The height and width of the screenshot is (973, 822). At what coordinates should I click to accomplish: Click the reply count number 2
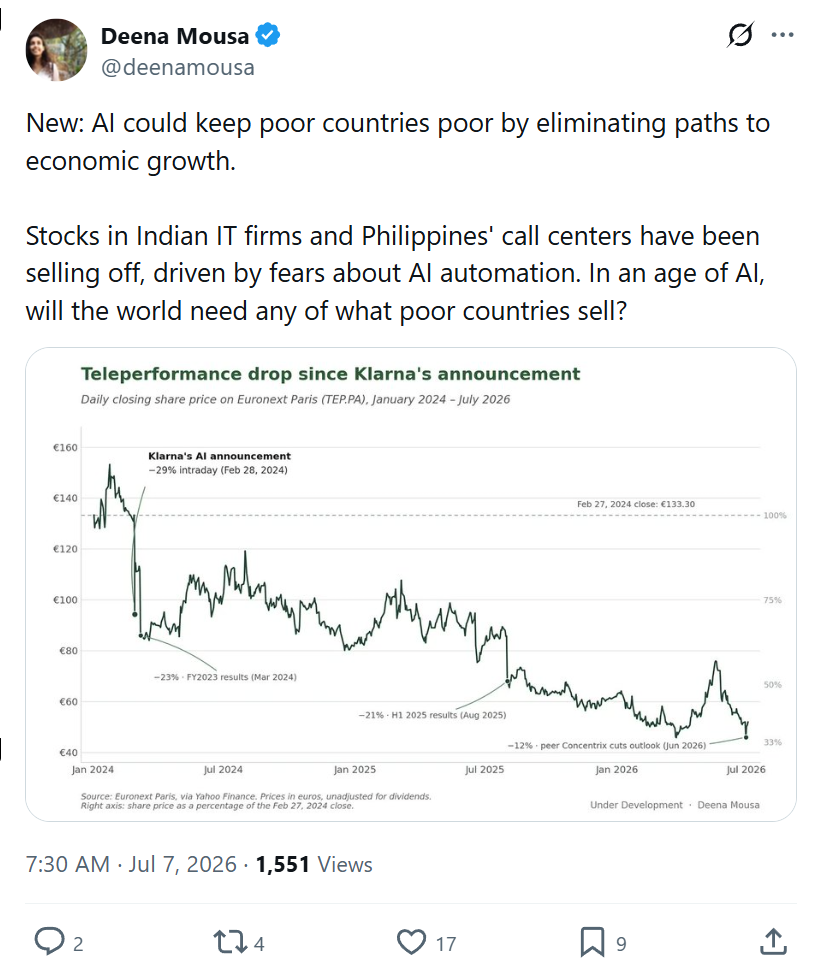tap(78, 944)
